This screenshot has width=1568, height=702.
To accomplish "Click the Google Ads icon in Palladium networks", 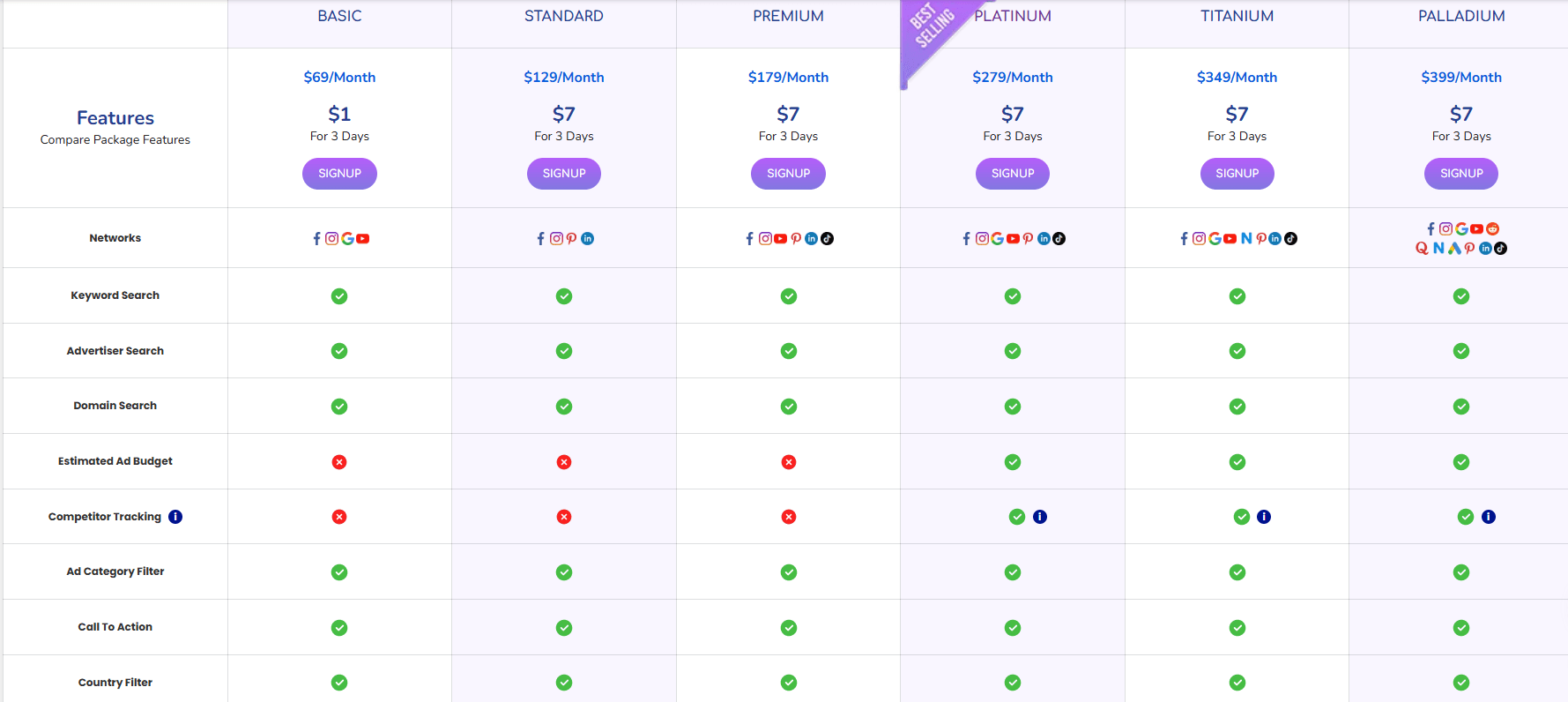I will tap(1454, 249).
